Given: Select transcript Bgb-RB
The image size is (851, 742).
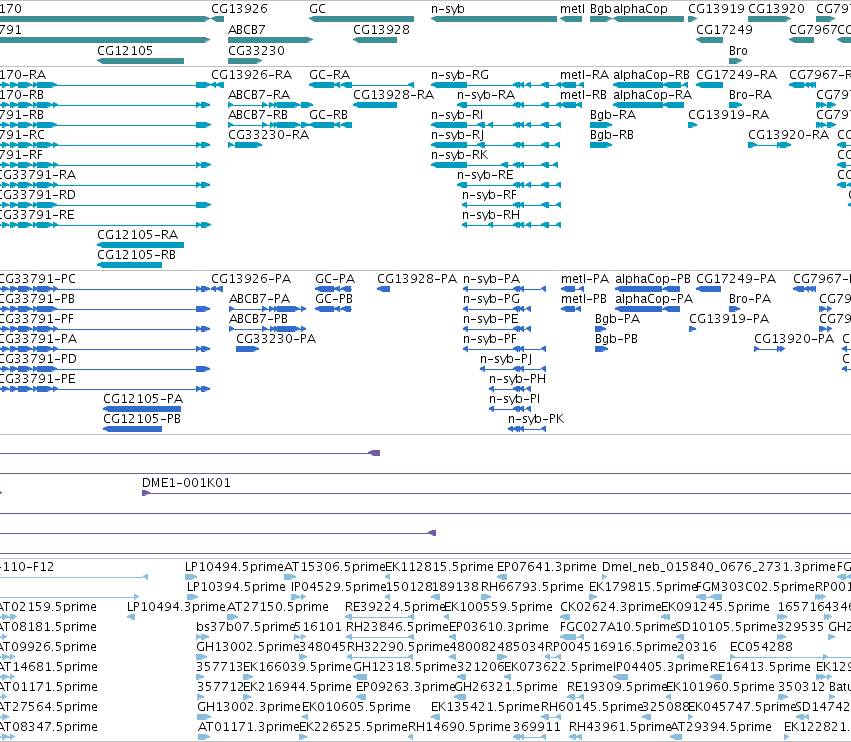Looking at the screenshot, I should tap(612, 135).
